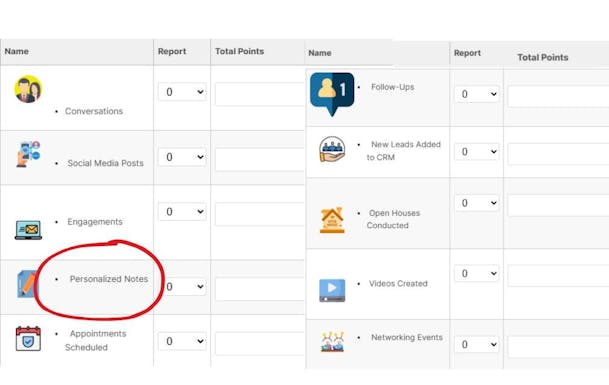
Task: Click the Conversations couple icon
Action: (28, 89)
